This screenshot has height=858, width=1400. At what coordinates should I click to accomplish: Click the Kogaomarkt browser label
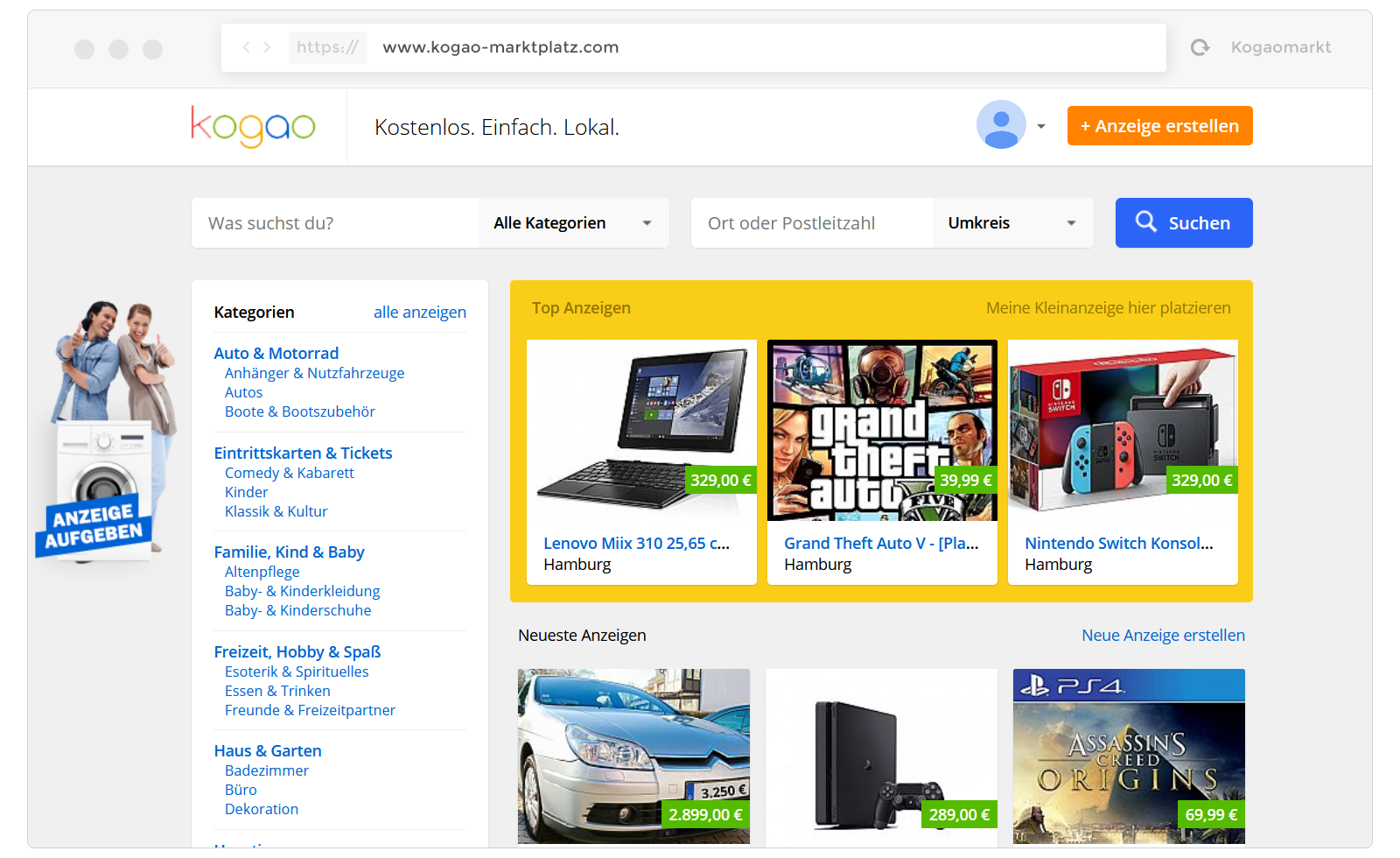(1281, 47)
